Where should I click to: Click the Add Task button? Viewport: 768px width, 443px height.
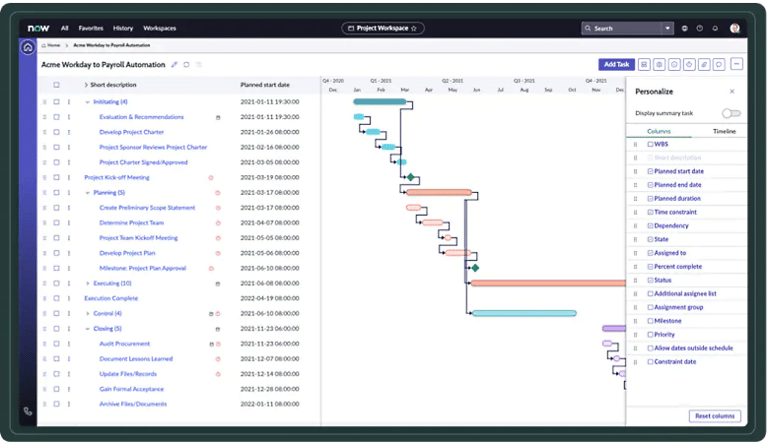click(617, 64)
